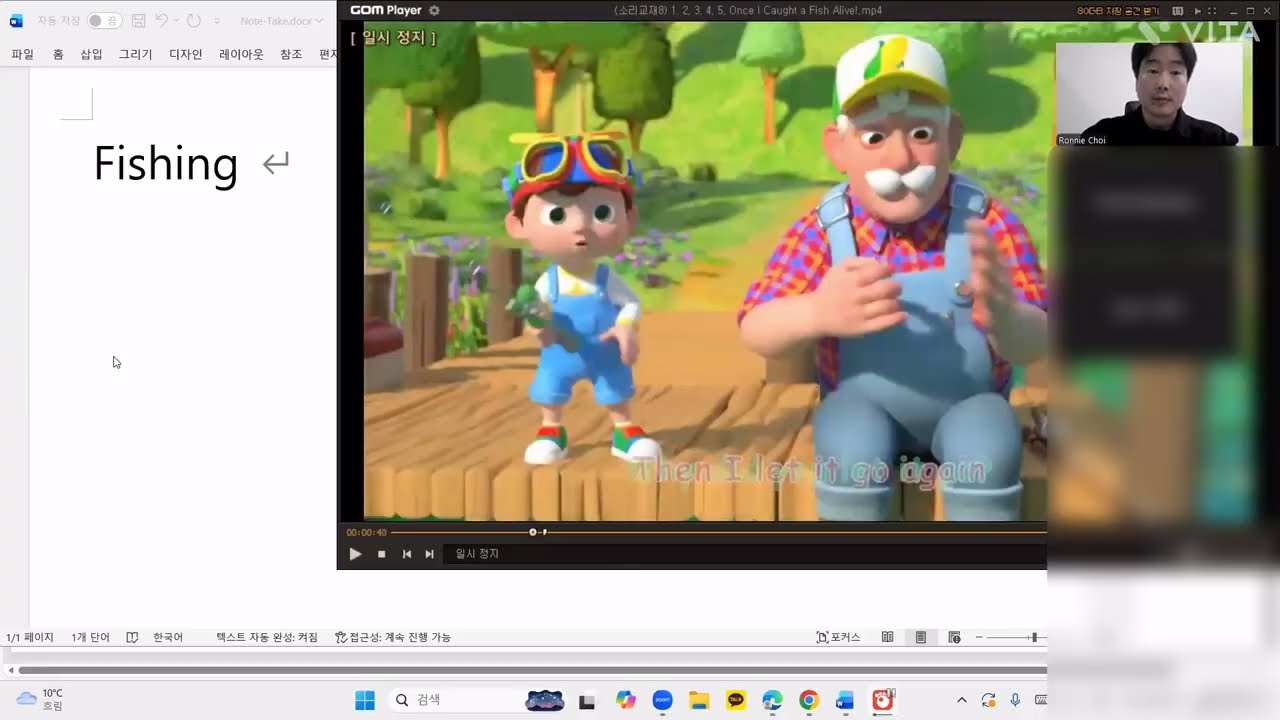Toggle the AutoSave (자동 저장) switch

point(103,21)
